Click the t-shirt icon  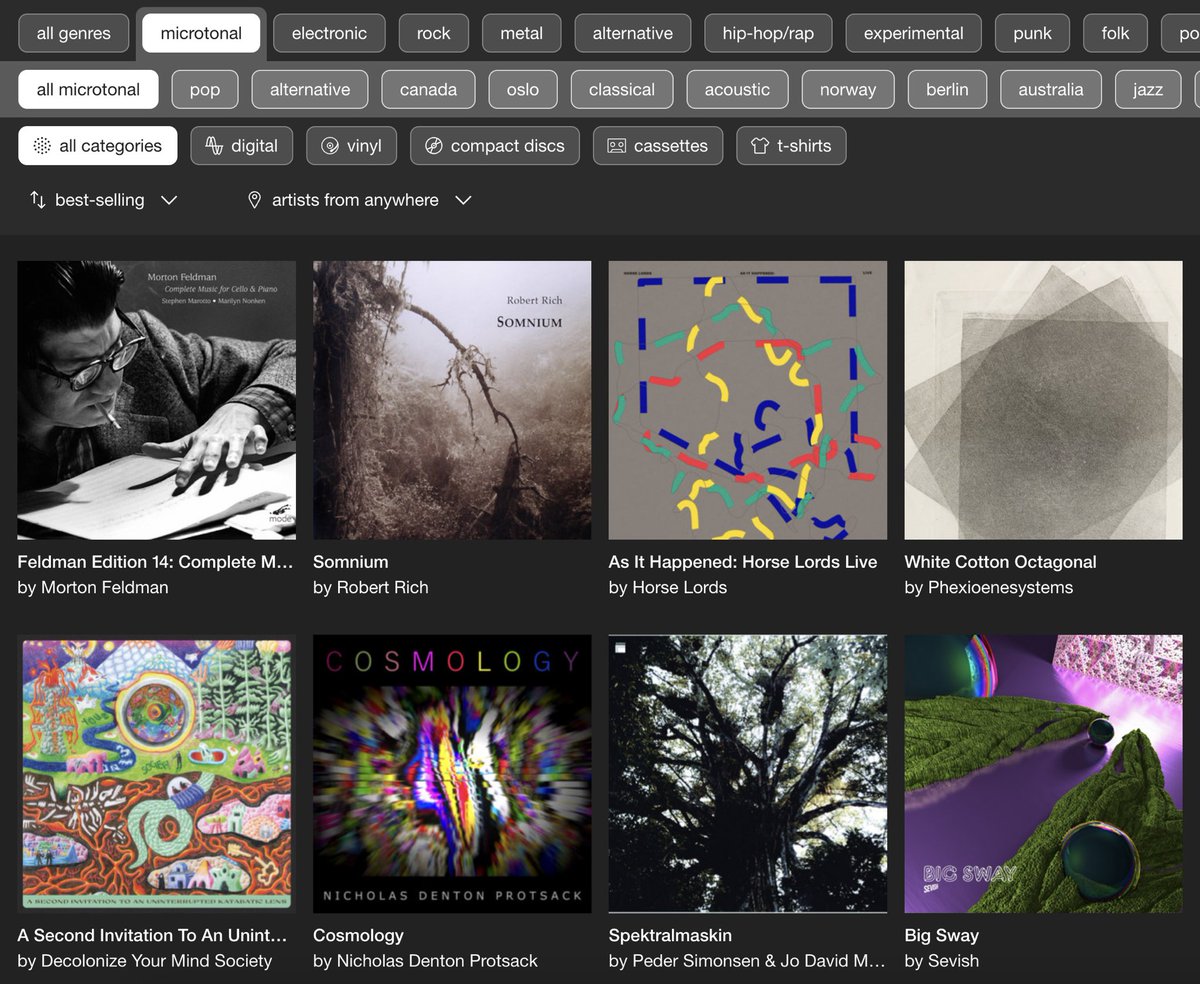click(x=760, y=146)
